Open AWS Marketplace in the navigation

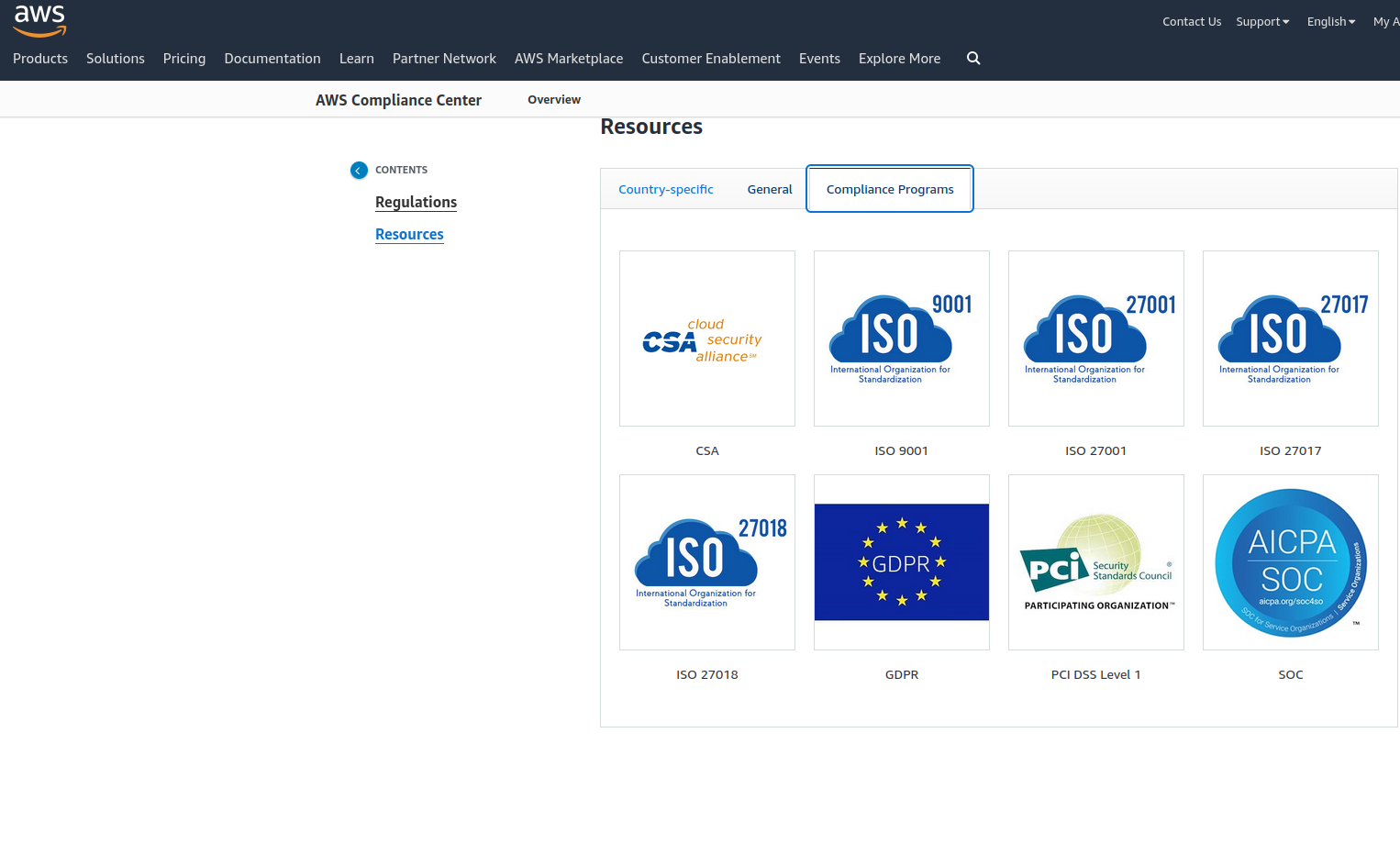(x=569, y=58)
